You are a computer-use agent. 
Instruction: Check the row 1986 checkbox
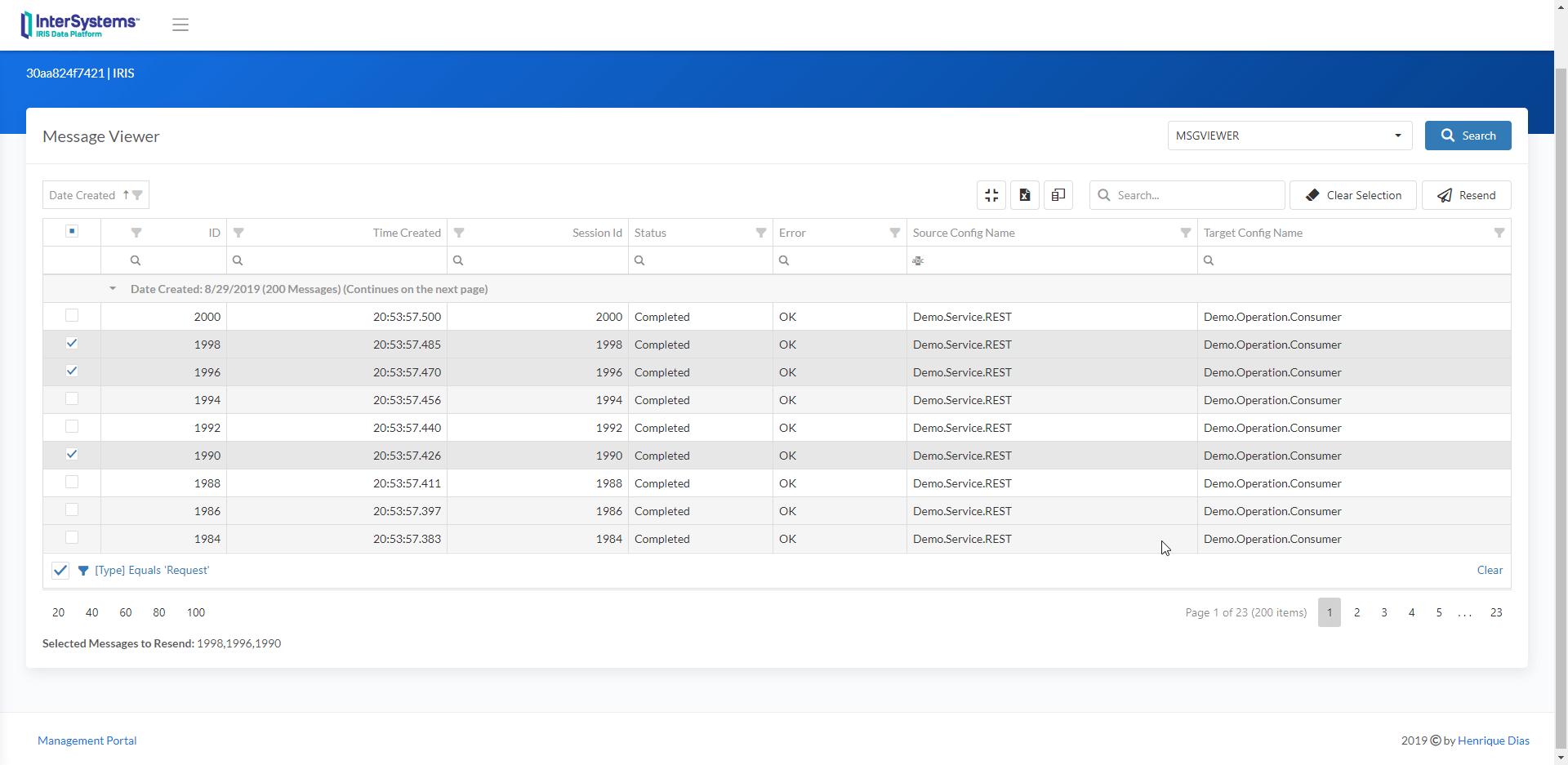(72, 509)
